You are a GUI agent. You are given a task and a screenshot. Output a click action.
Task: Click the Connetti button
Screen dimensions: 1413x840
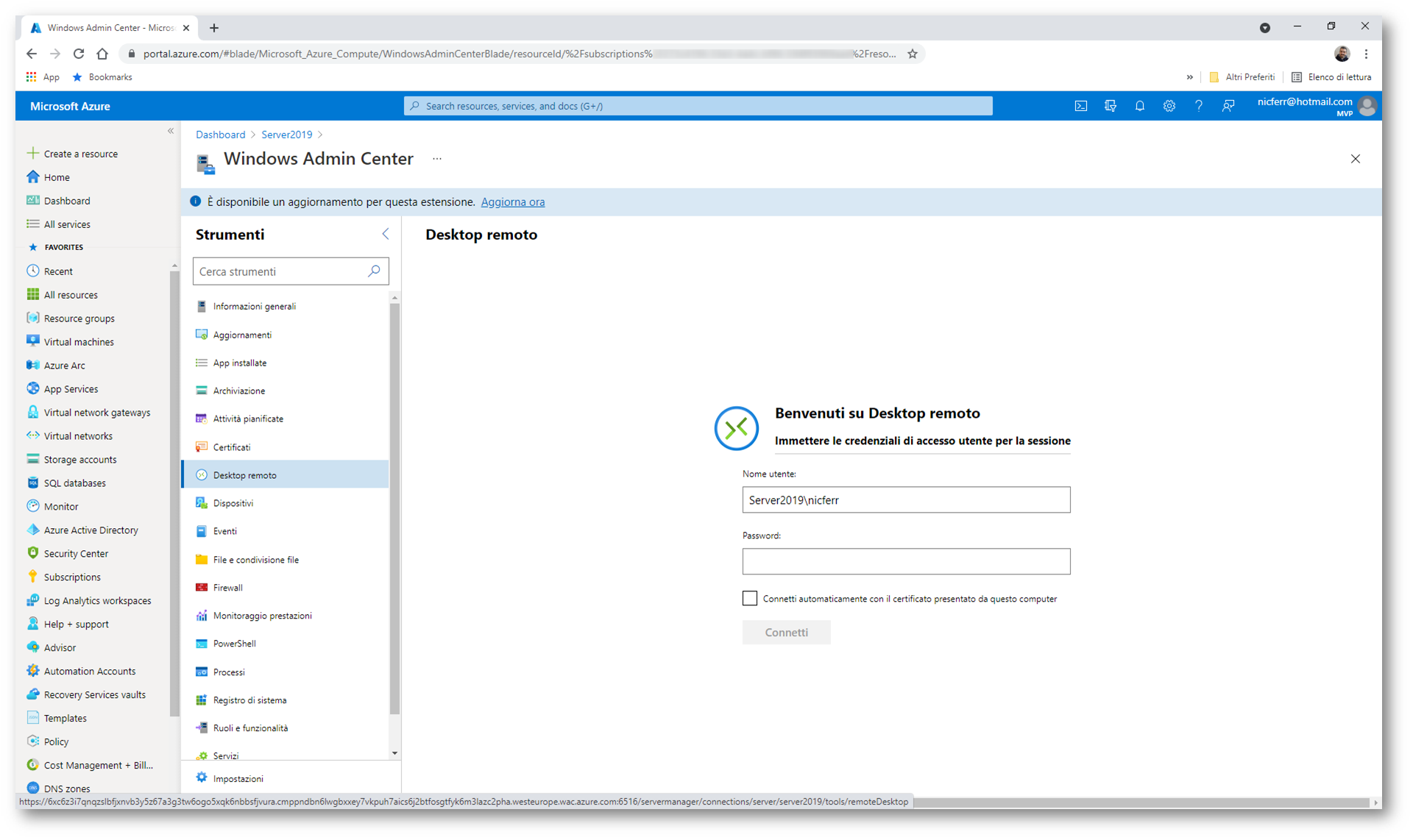(x=786, y=633)
